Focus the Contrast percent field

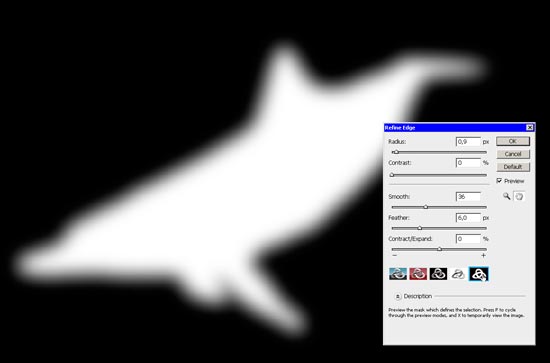click(468, 163)
